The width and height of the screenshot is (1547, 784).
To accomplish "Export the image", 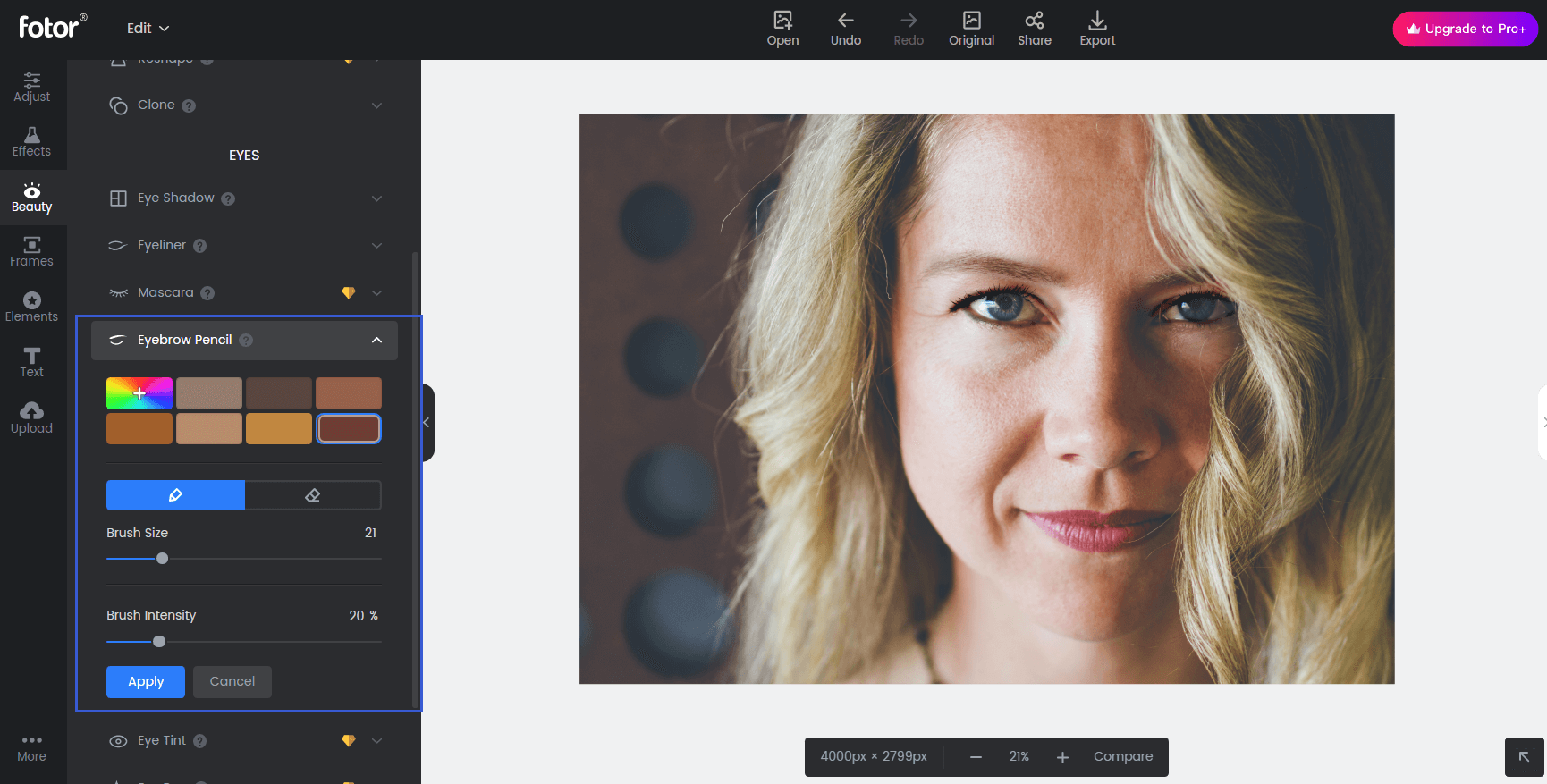I will (1097, 29).
